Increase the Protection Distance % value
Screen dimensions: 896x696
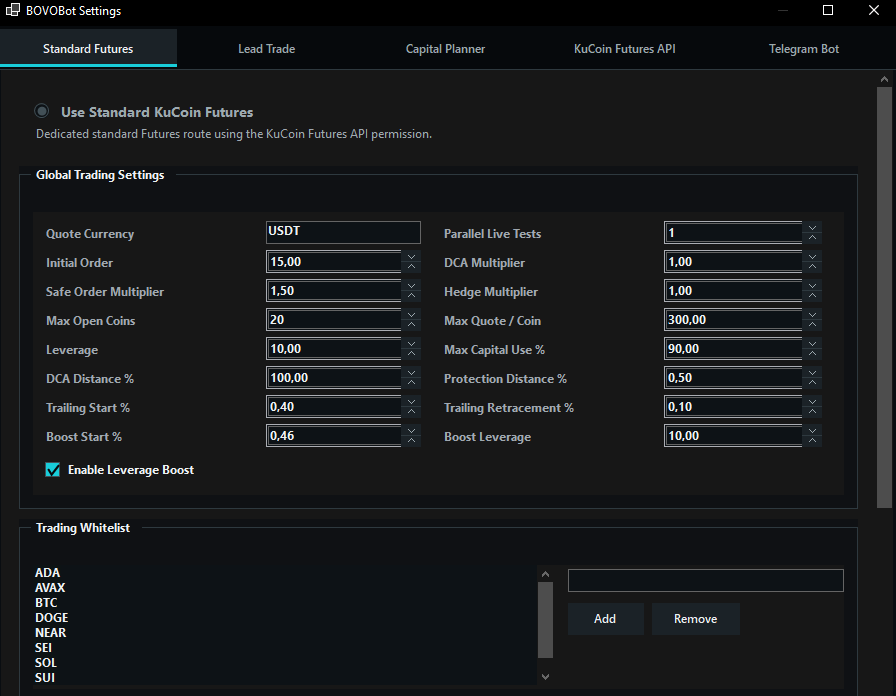pyautogui.click(x=812, y=383)
